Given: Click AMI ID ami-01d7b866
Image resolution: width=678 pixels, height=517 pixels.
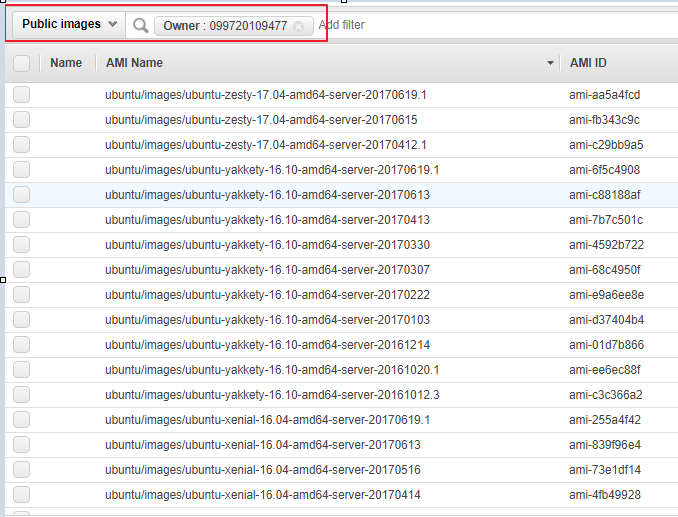Looking at the screenshot, I should tap(607, 345).
